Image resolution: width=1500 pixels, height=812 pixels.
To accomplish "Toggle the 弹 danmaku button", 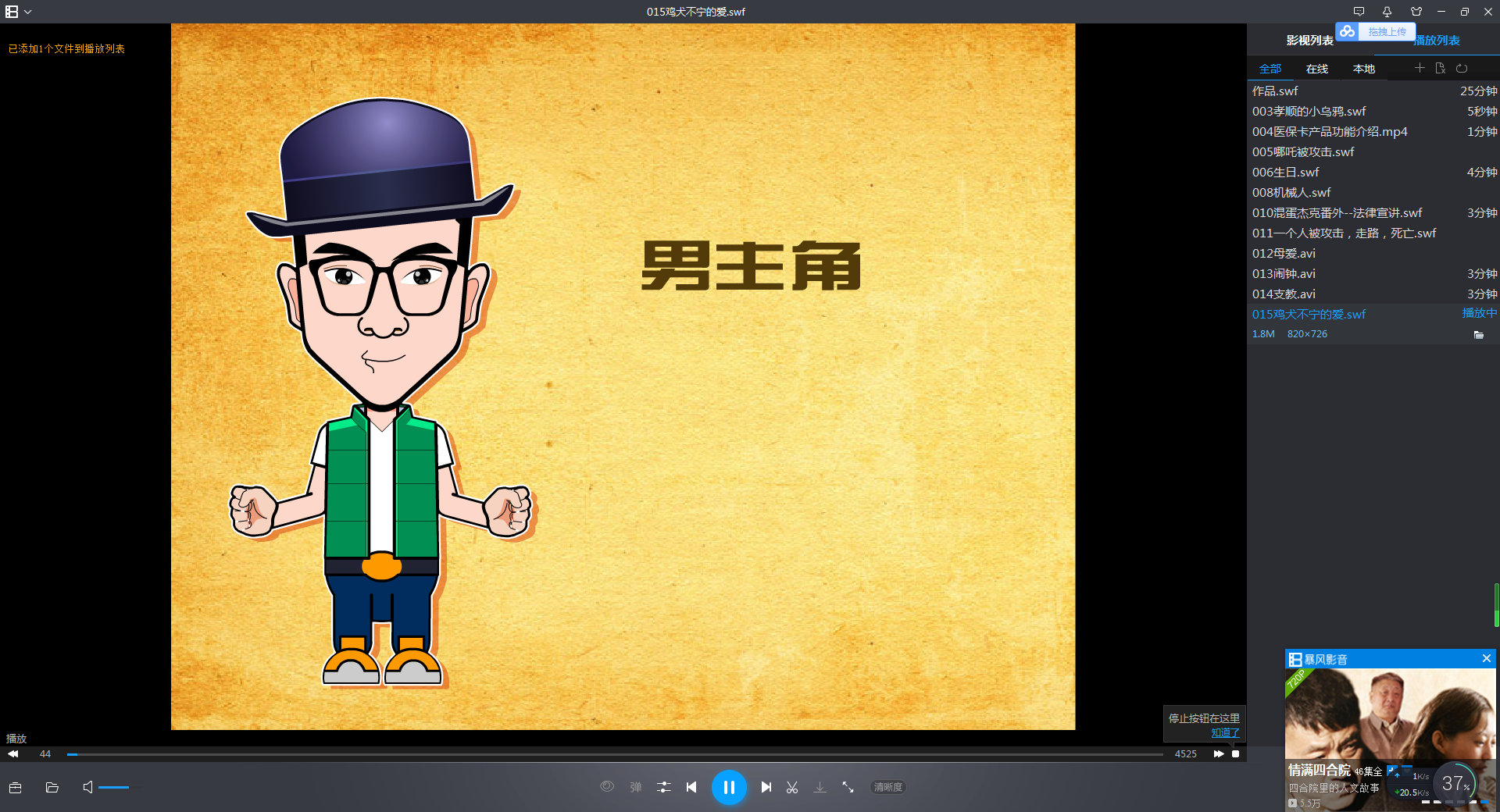I will point(636,787).
